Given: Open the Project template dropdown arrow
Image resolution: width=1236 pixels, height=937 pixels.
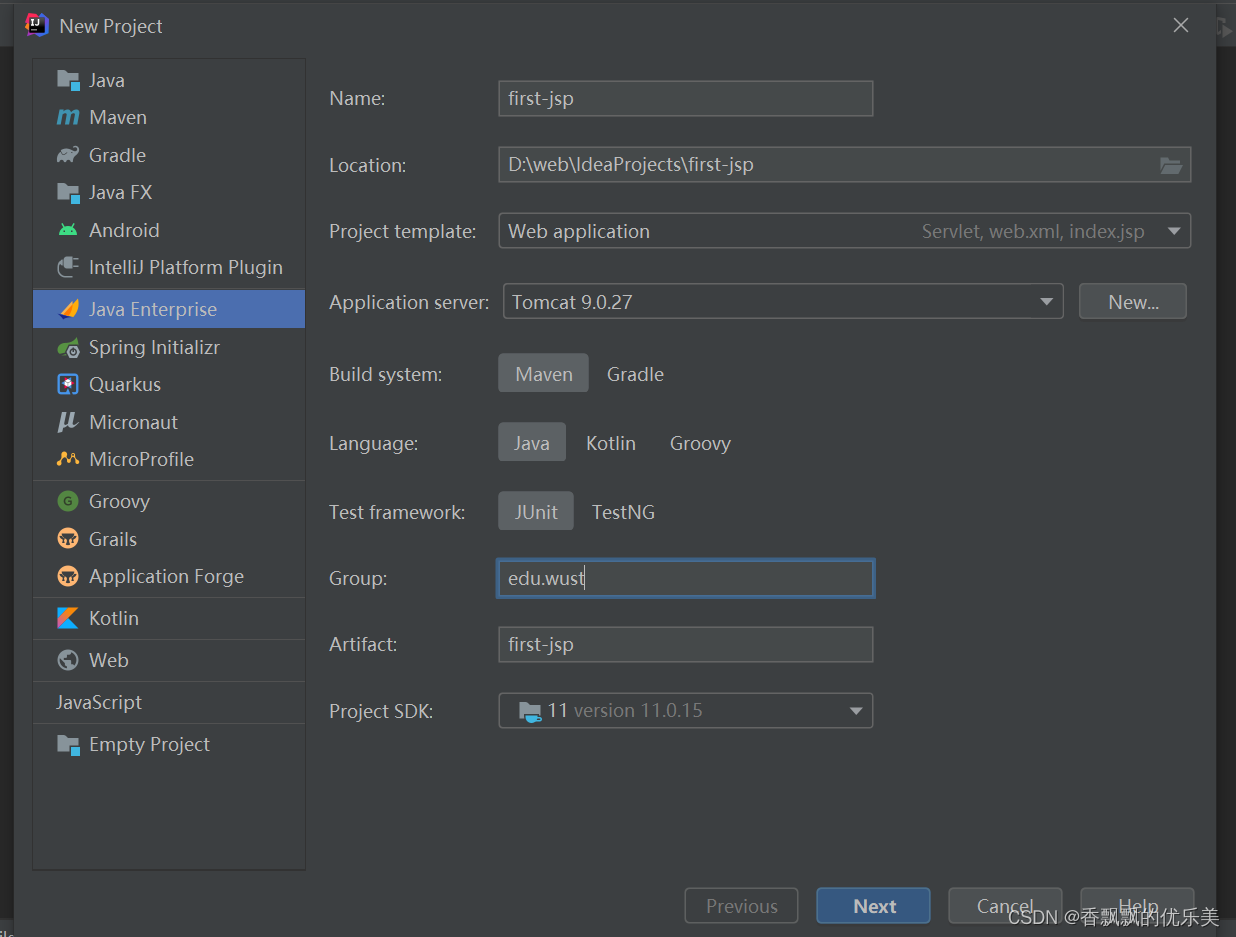Looking at the screenshot, I should point(1174,232).
